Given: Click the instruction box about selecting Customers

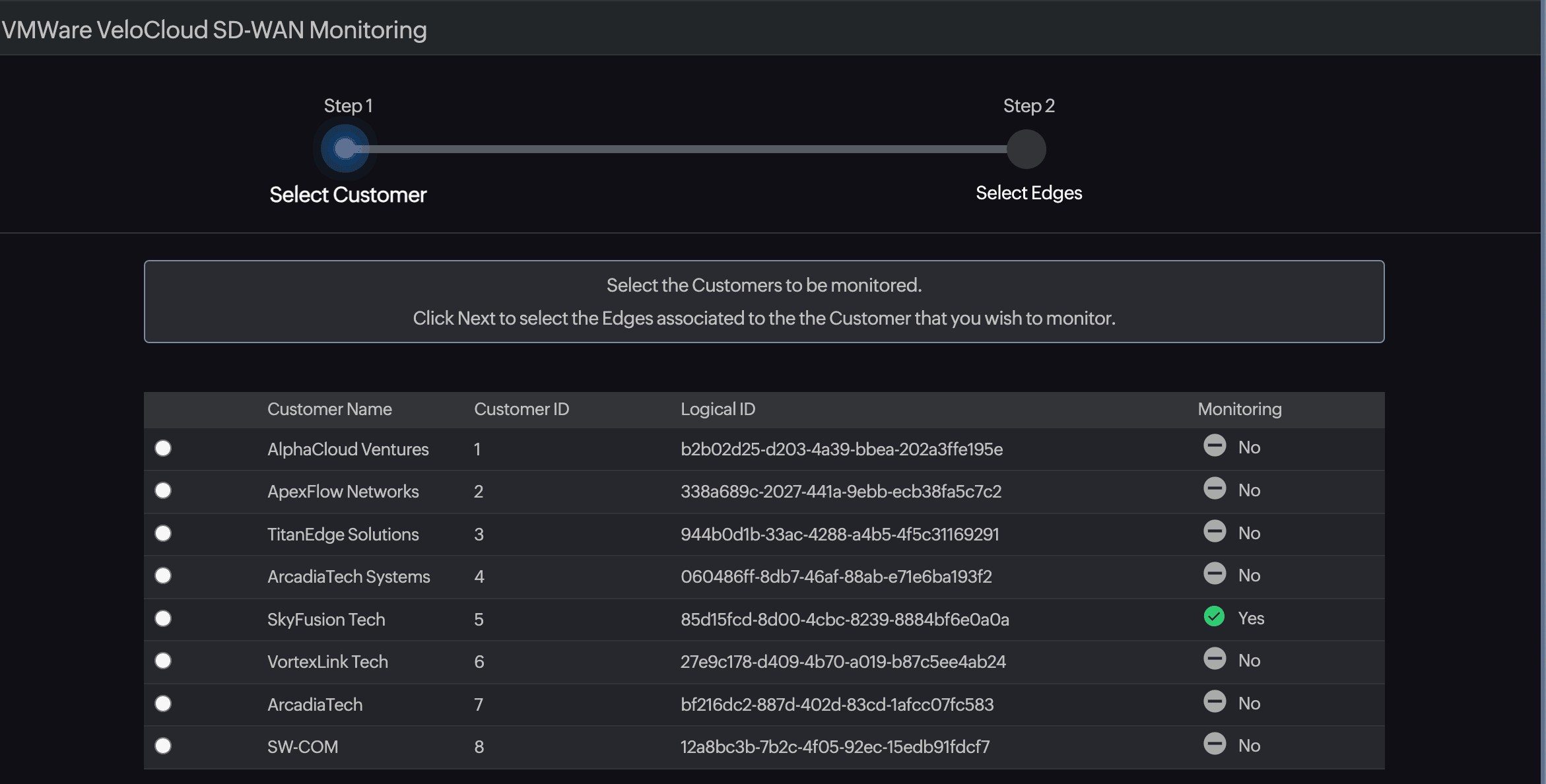Looking at the screenshot, I should pyautogui.click(x=764, y=302).
